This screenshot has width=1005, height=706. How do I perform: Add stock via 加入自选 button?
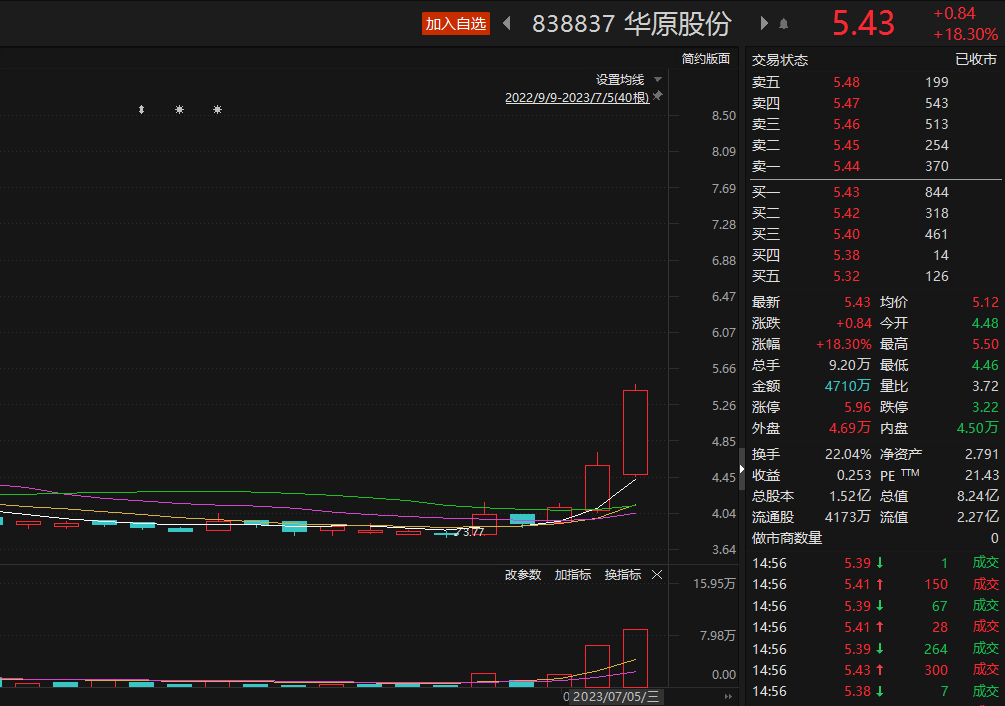pyautogui.click(x=456, y=24)
